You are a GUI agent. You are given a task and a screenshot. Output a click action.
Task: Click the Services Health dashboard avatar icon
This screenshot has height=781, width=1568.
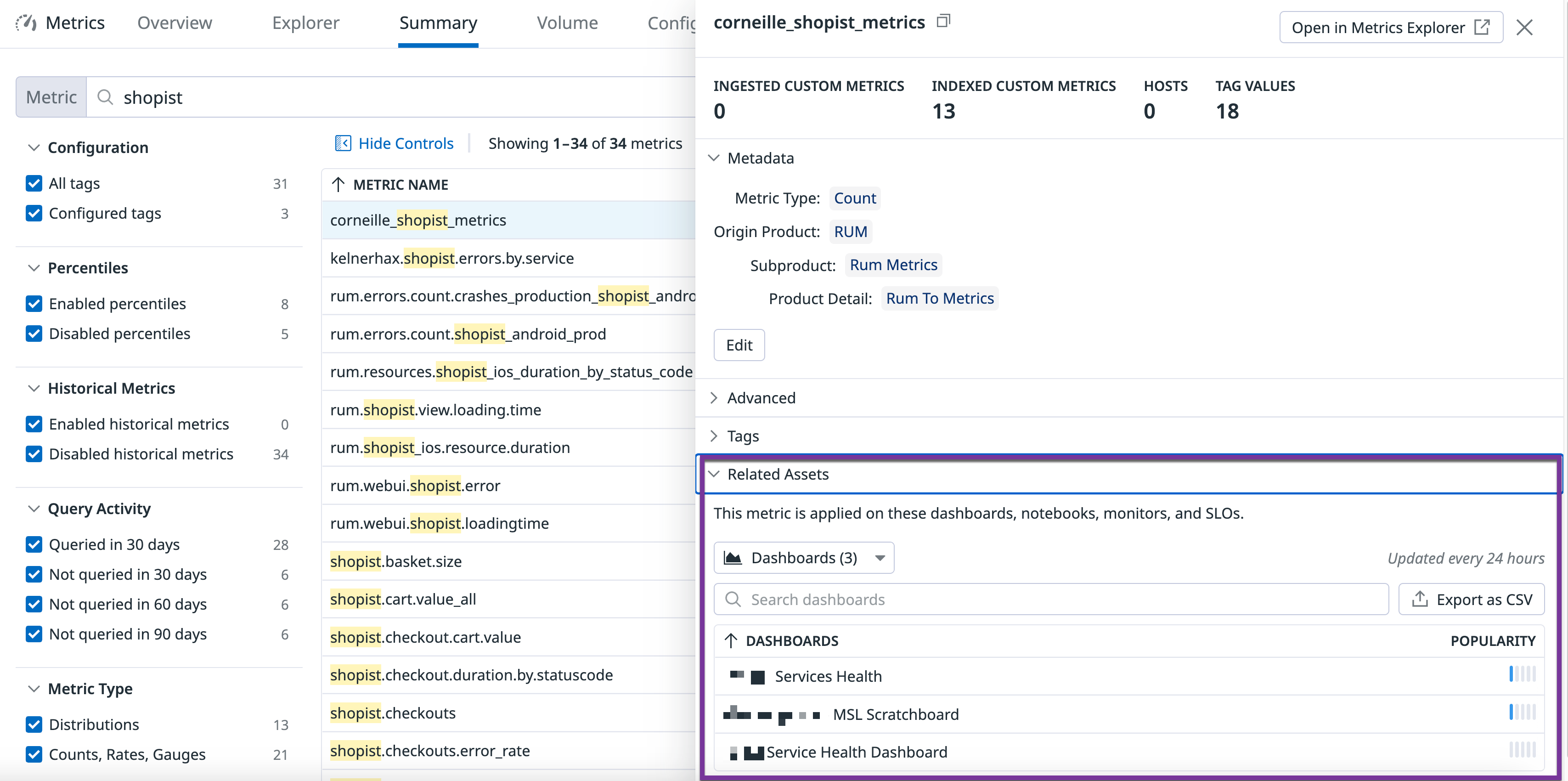point(747,676)
